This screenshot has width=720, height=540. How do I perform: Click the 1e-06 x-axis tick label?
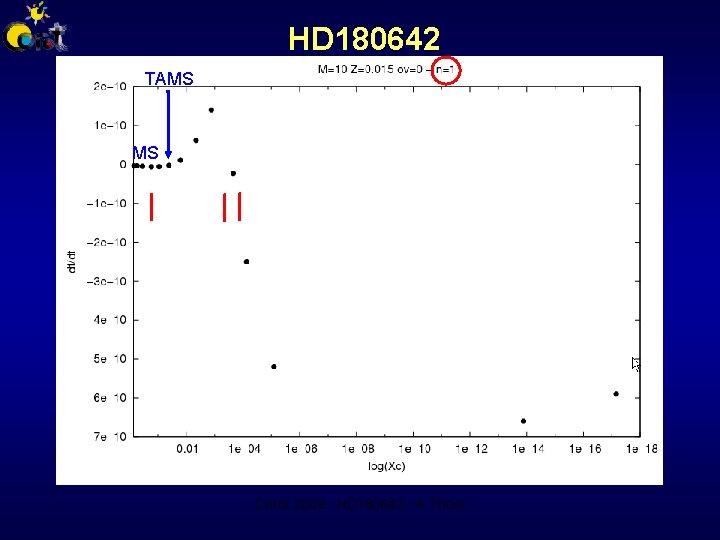pyautogui.click(x=301, y=449)
